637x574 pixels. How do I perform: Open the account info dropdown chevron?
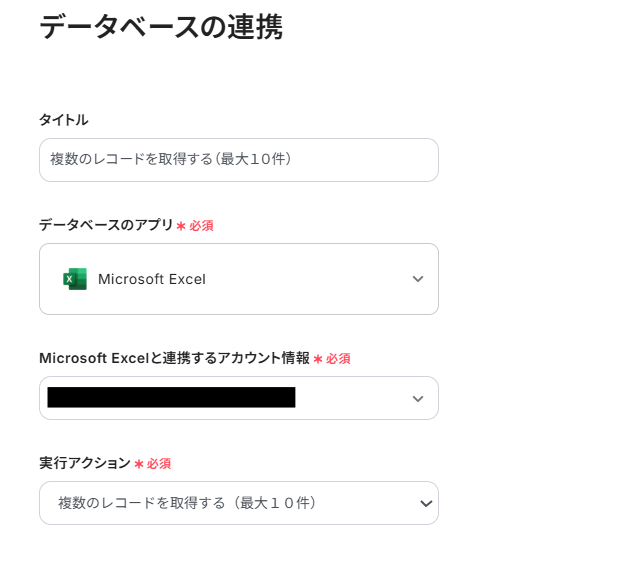coord(418,398)
